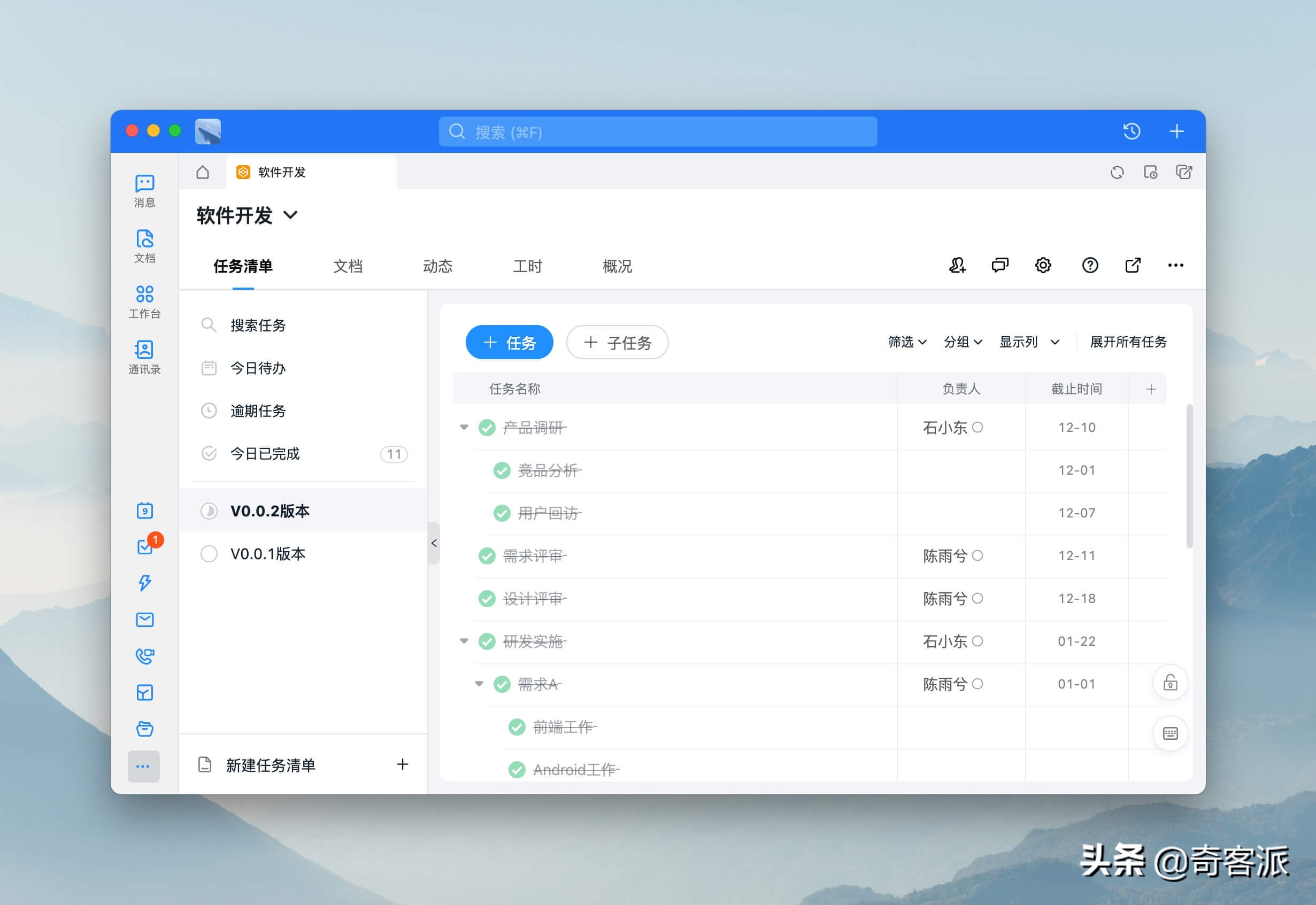This screenshot has width=1316, height=905.
Task: Uncheck the 设计评审 task checkmark
Action: [x=487, y=598]
